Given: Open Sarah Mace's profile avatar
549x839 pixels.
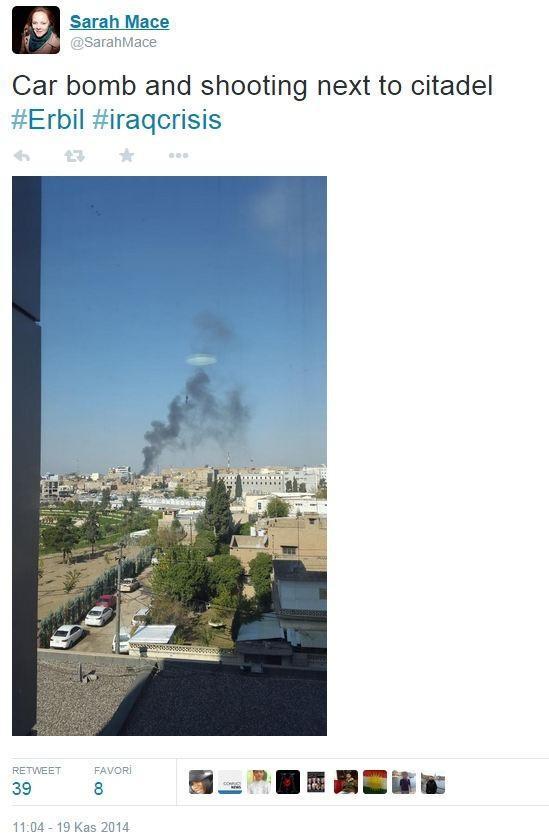Looking at the screenshot, I should click(x=36, y=30).
